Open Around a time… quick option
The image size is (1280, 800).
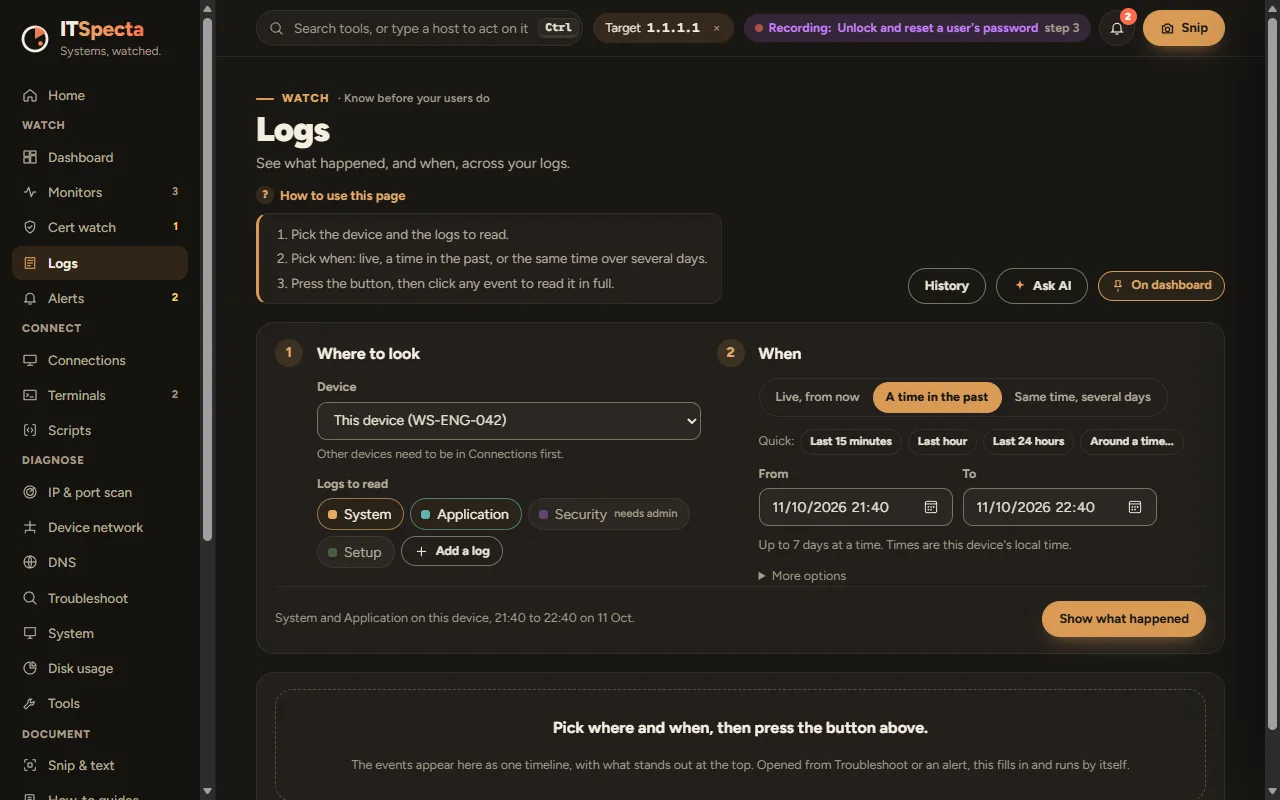point(1132,441)
